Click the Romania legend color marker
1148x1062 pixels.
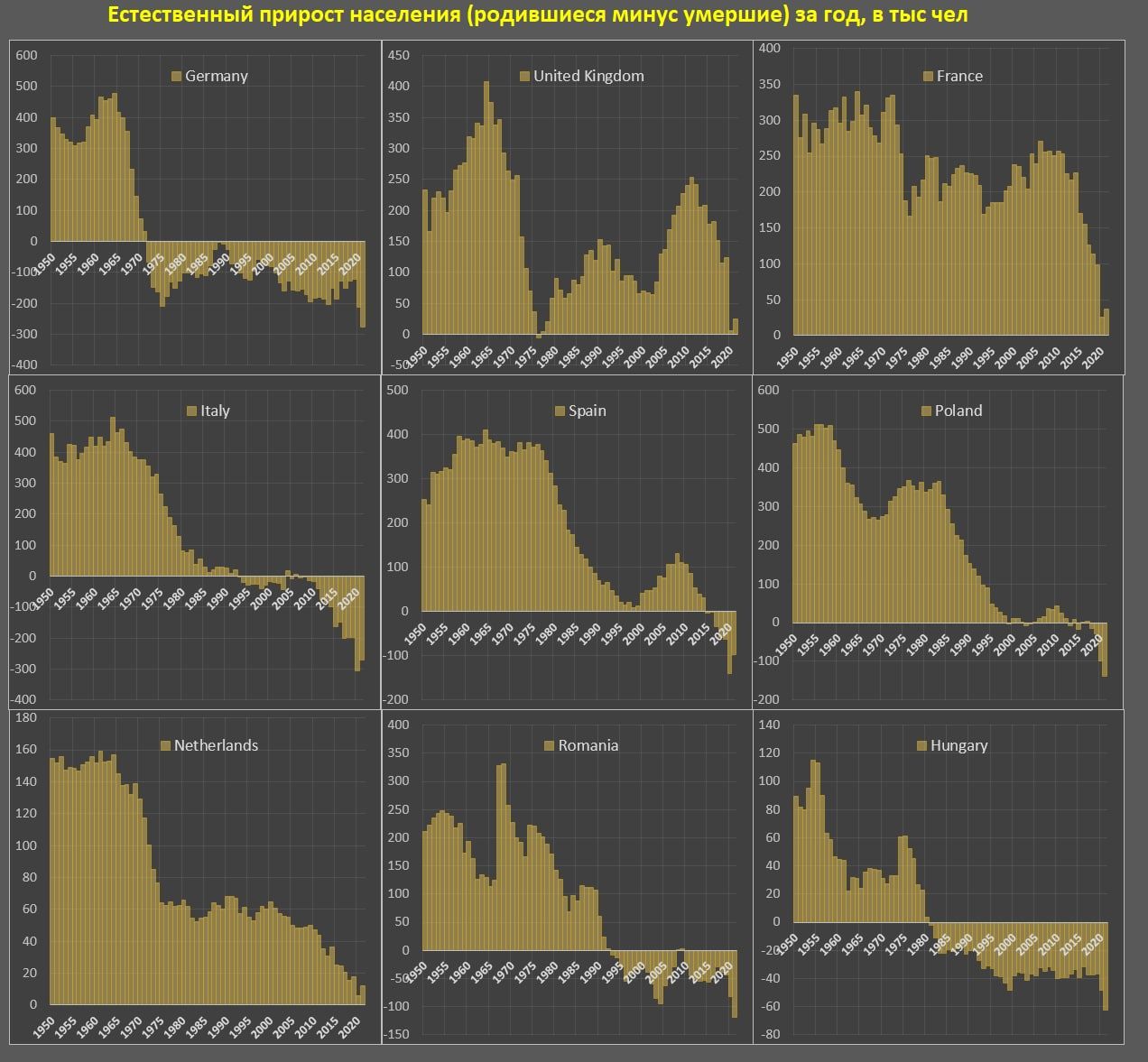pos(549,746)
